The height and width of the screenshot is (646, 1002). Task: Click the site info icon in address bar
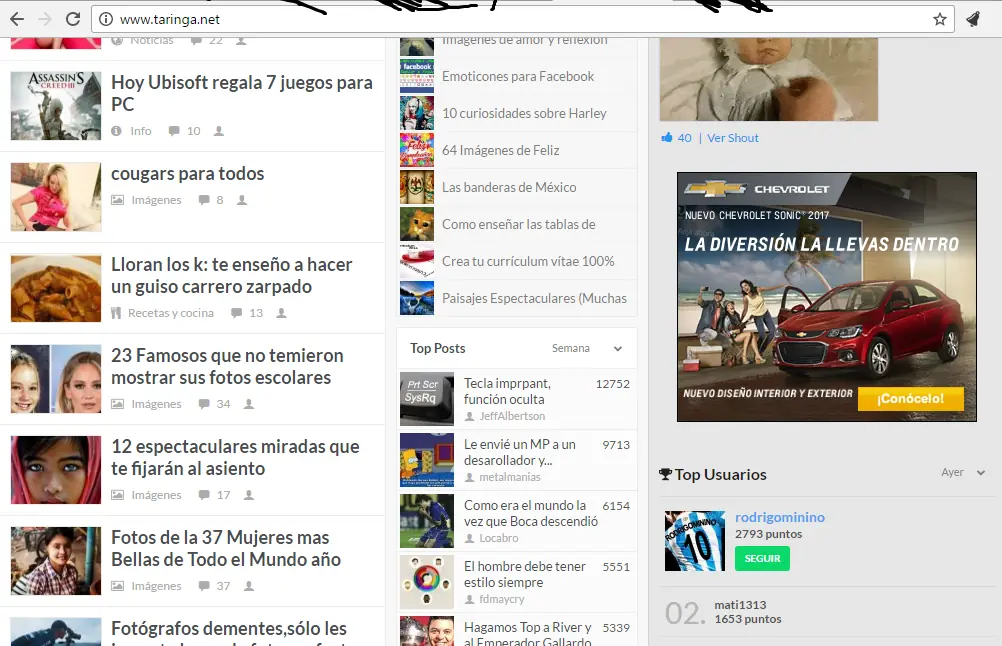106,19
